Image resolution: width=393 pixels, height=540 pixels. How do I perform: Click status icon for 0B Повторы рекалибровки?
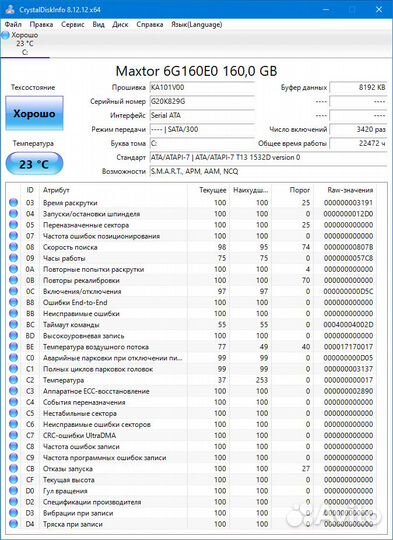13,280
